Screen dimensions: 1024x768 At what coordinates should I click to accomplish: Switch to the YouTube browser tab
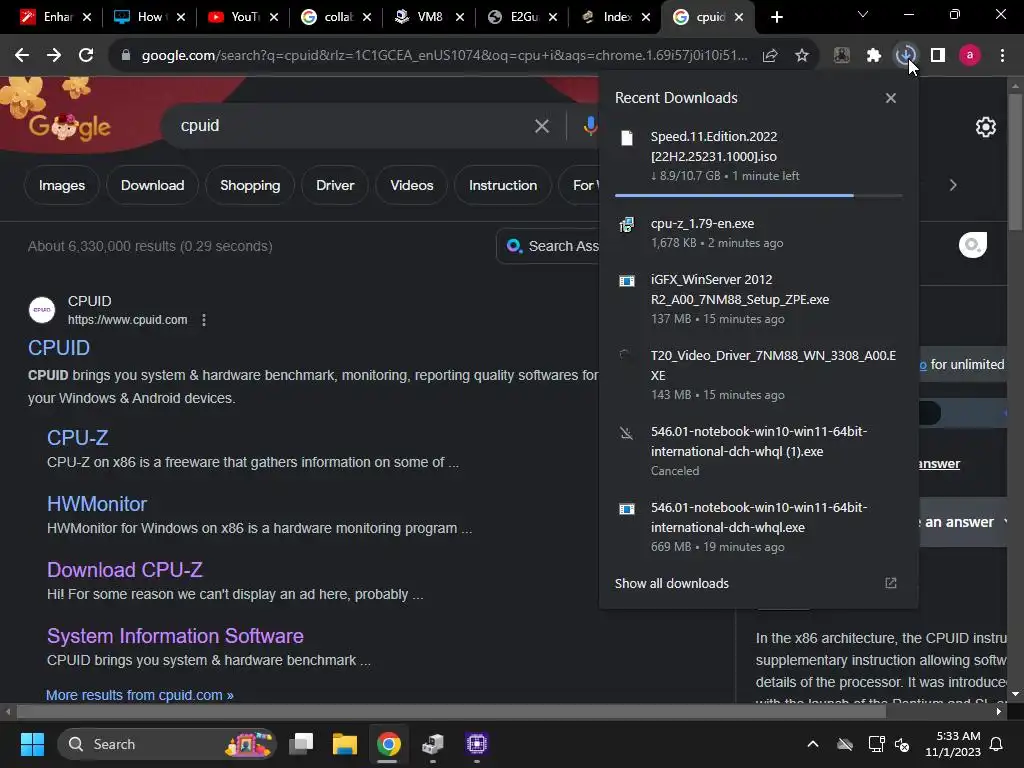click(x=242, y=17)
